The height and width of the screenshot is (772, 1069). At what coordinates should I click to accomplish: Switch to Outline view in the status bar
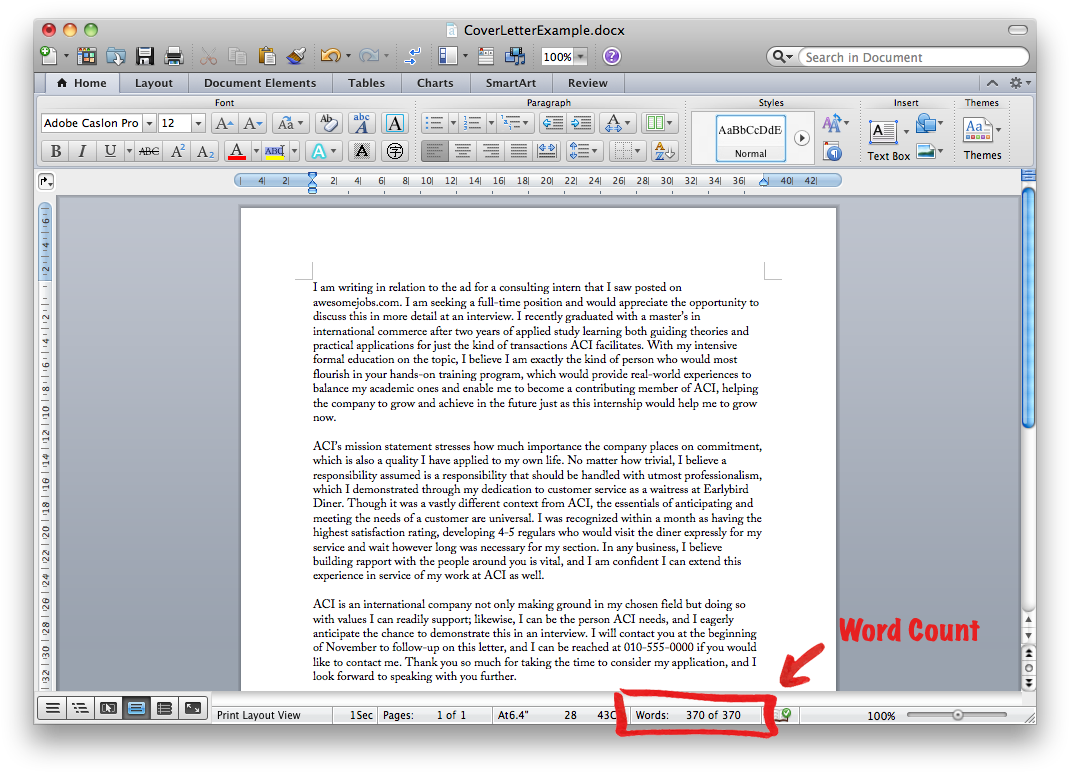point(79,708)
